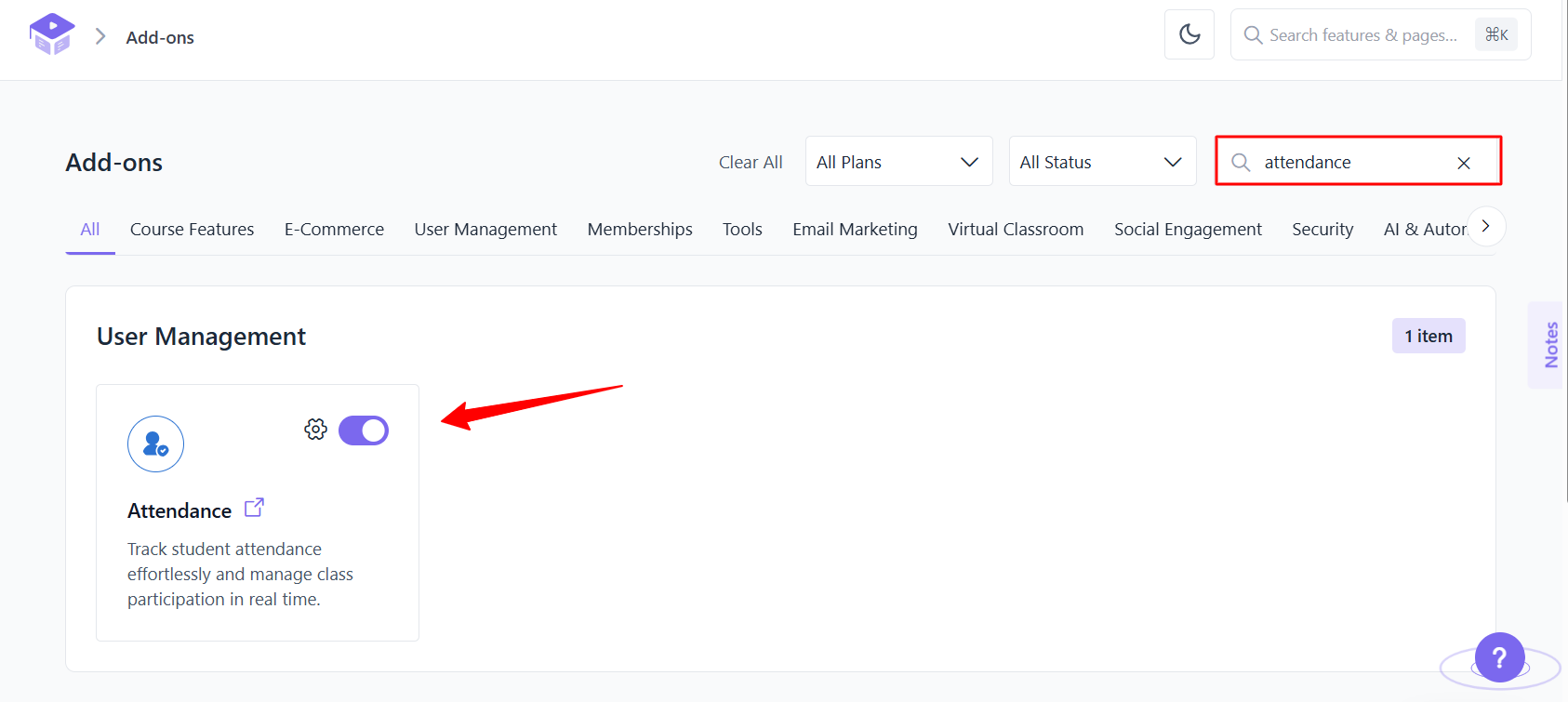Click the Track student attendance description

click(240, 574)
